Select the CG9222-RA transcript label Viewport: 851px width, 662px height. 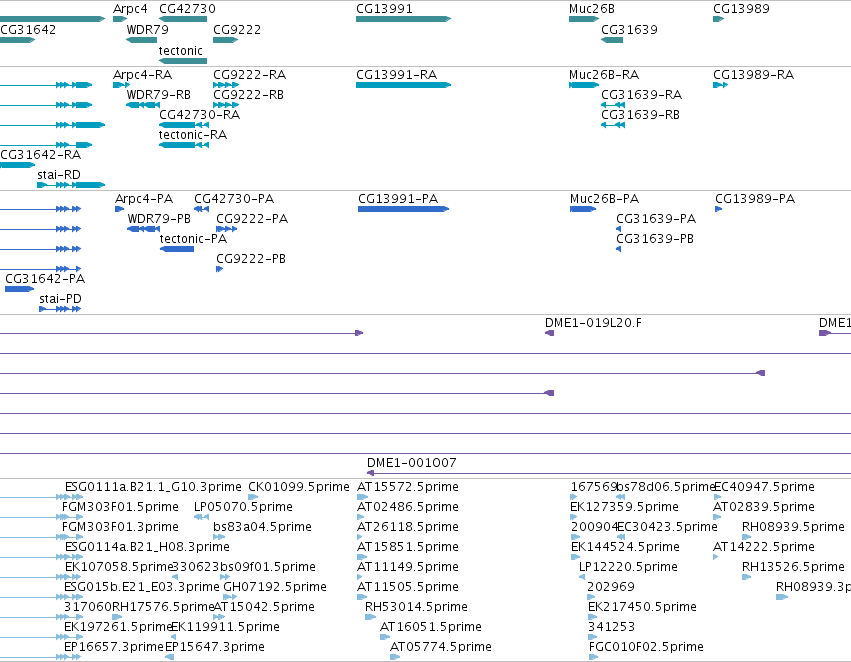tap(250, 75)
